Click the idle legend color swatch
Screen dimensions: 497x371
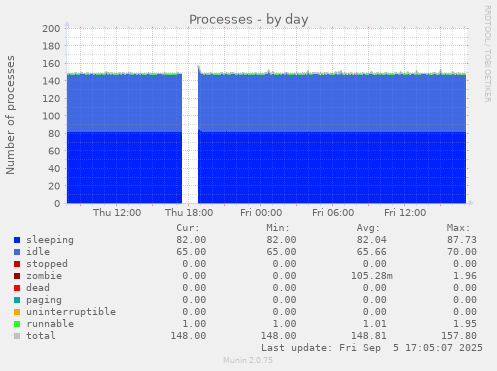17,252
